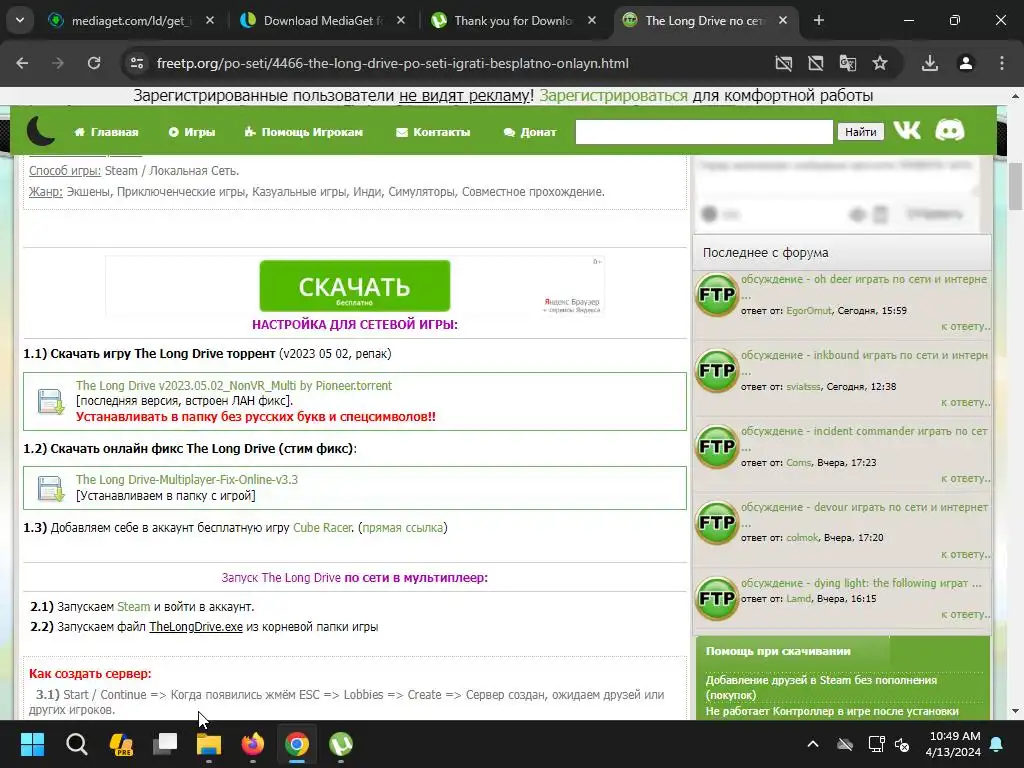Follow the 'не видят рекламу' link
Image resolution: width=1024 pixels, height=768 pixels.
[x=464, y=96]
